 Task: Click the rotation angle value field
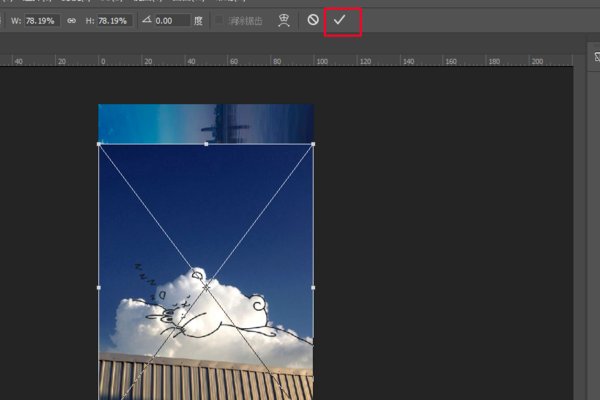[171, 20]
